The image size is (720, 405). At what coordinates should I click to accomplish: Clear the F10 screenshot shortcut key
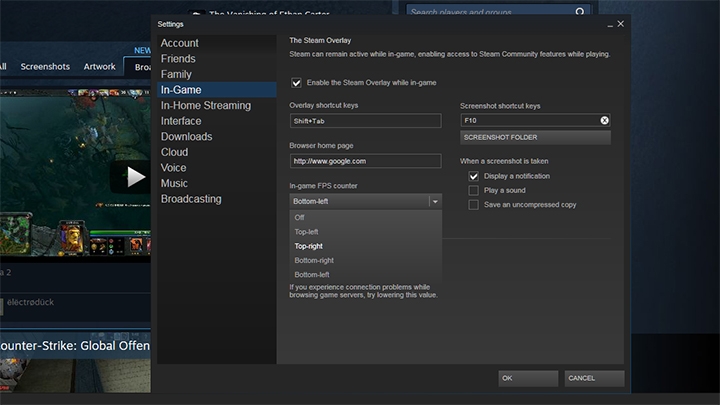point(604,120)
